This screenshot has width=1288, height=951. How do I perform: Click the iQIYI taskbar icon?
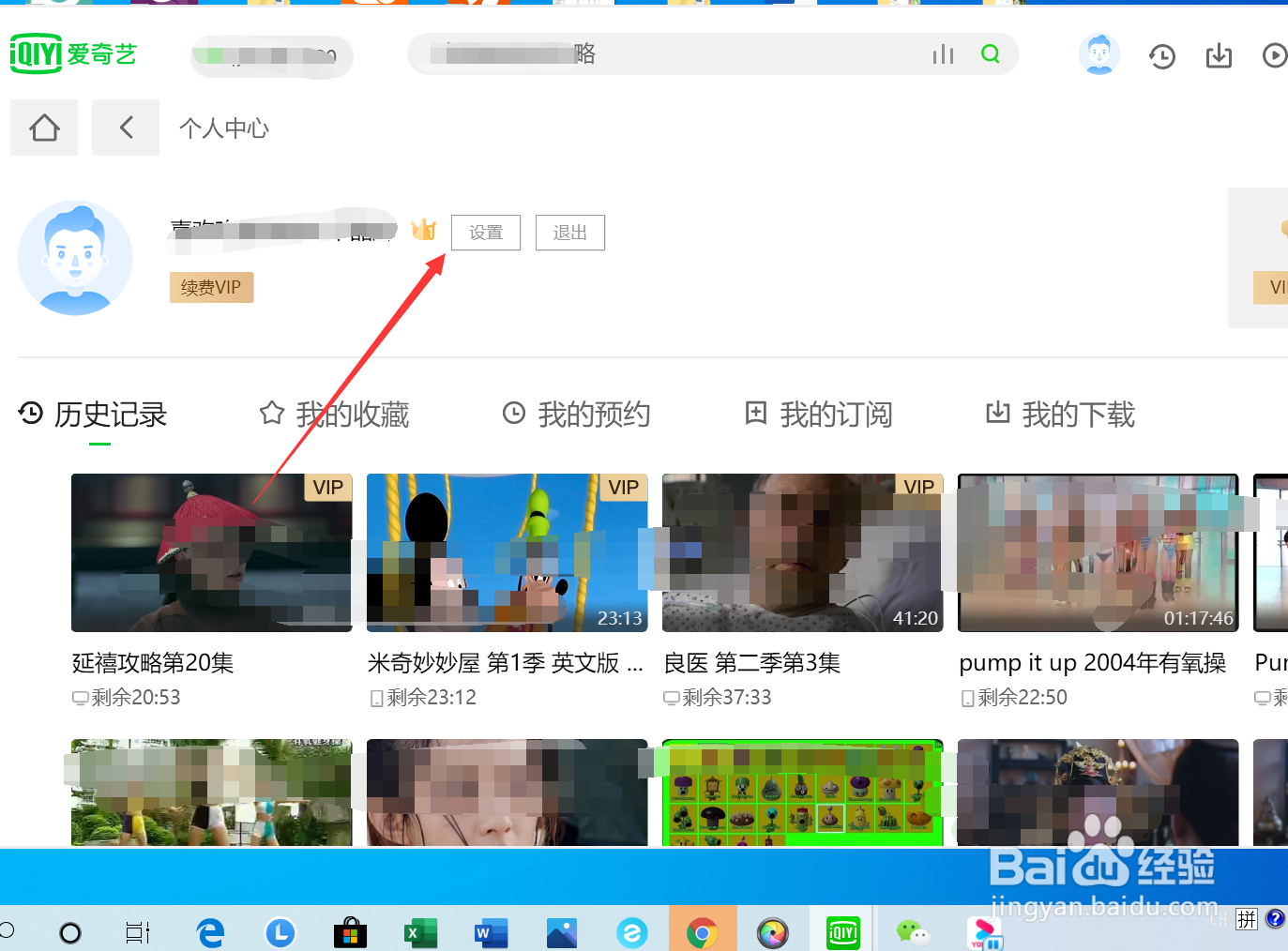[843, 932]
